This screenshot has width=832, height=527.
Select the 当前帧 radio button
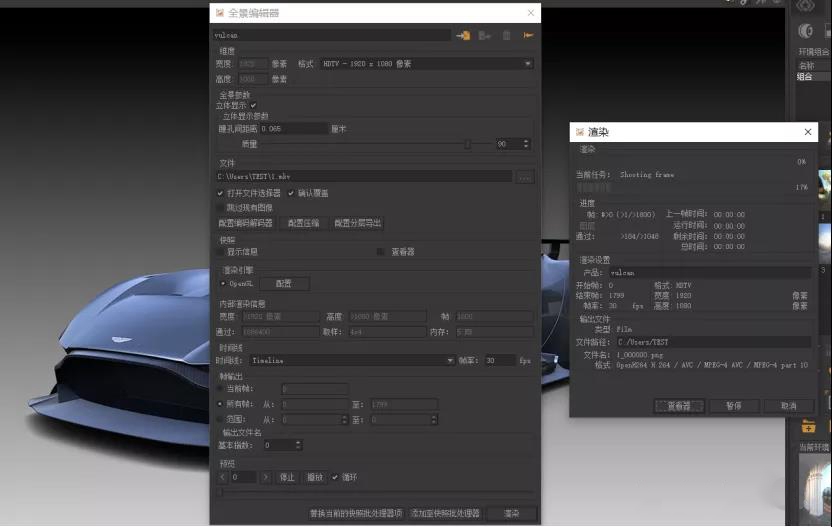(220, 388)
